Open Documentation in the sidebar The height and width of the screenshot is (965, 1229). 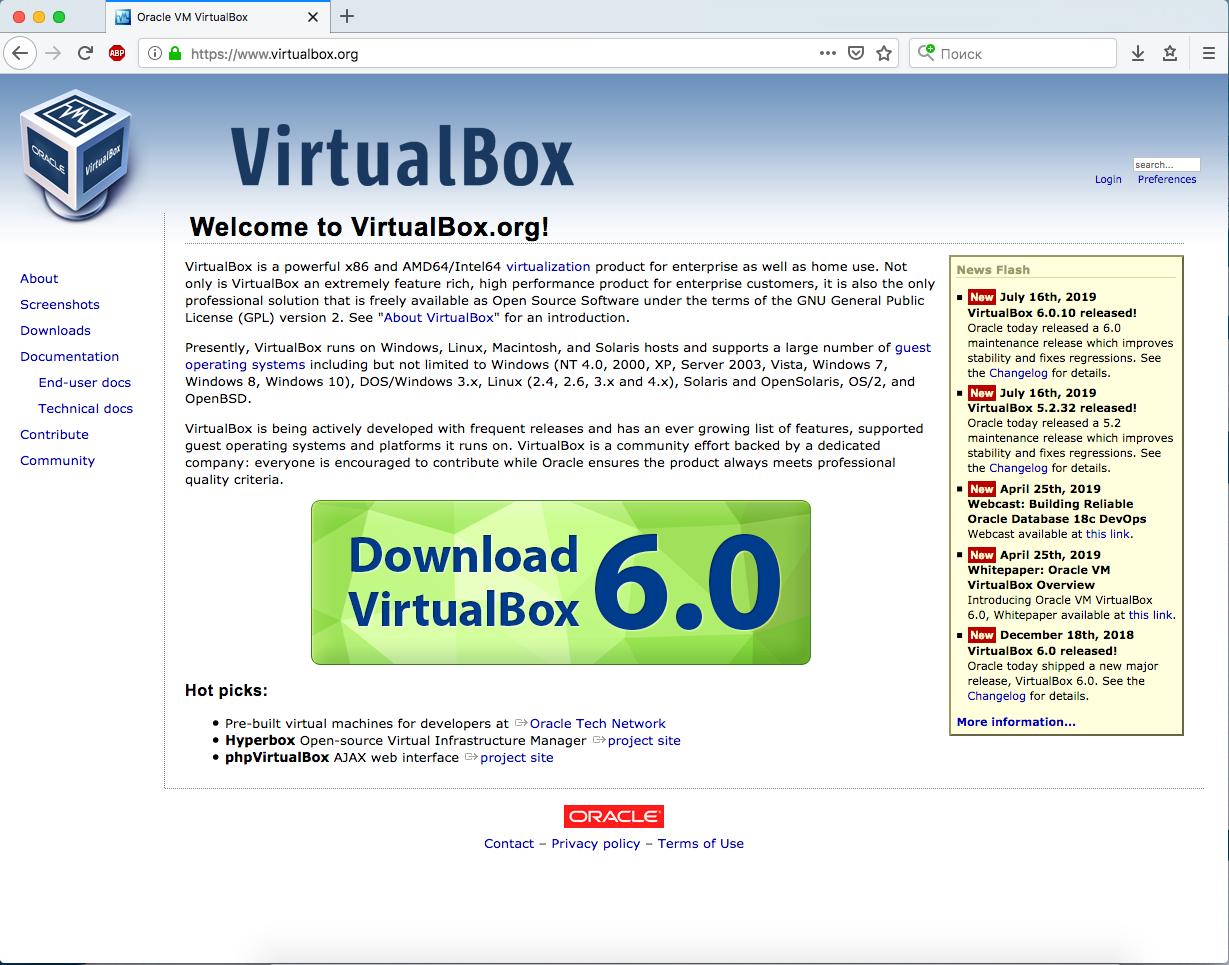click(x=69, y=356)
